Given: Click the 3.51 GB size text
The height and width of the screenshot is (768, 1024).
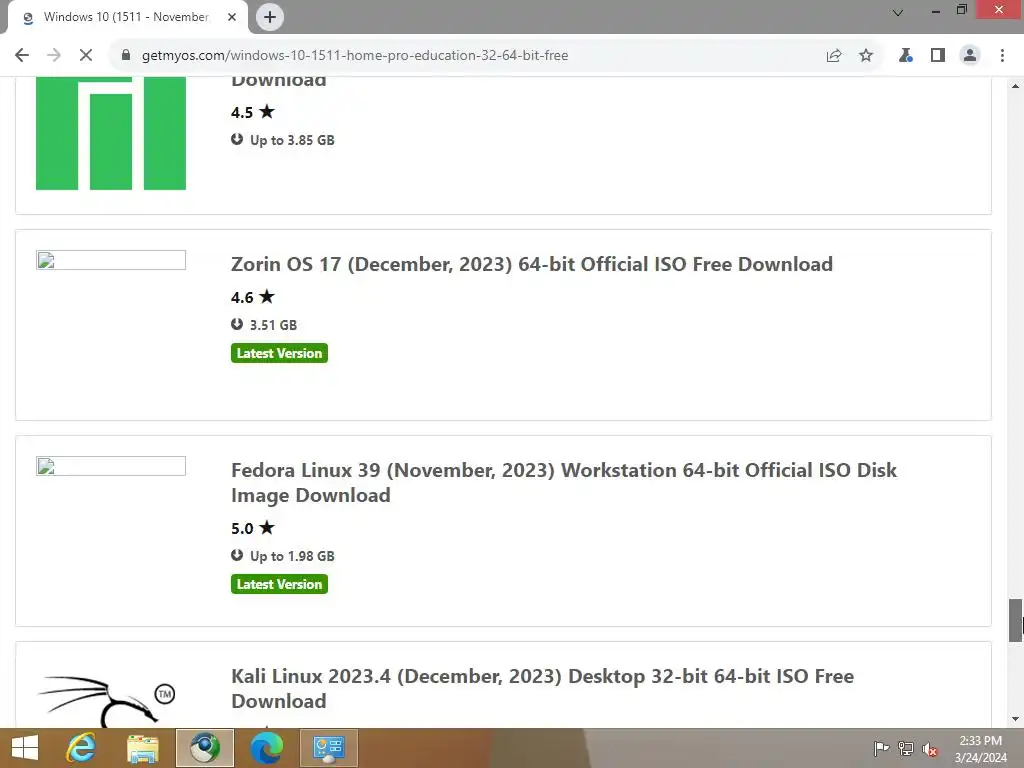Looking at the screenshot, I should click(273, 325).
